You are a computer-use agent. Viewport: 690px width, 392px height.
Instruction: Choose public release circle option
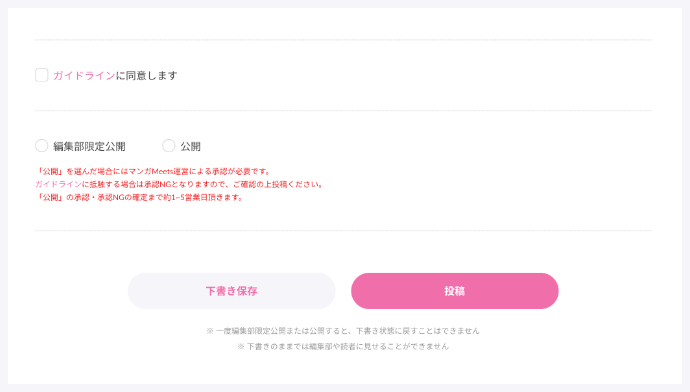[169, 146]
